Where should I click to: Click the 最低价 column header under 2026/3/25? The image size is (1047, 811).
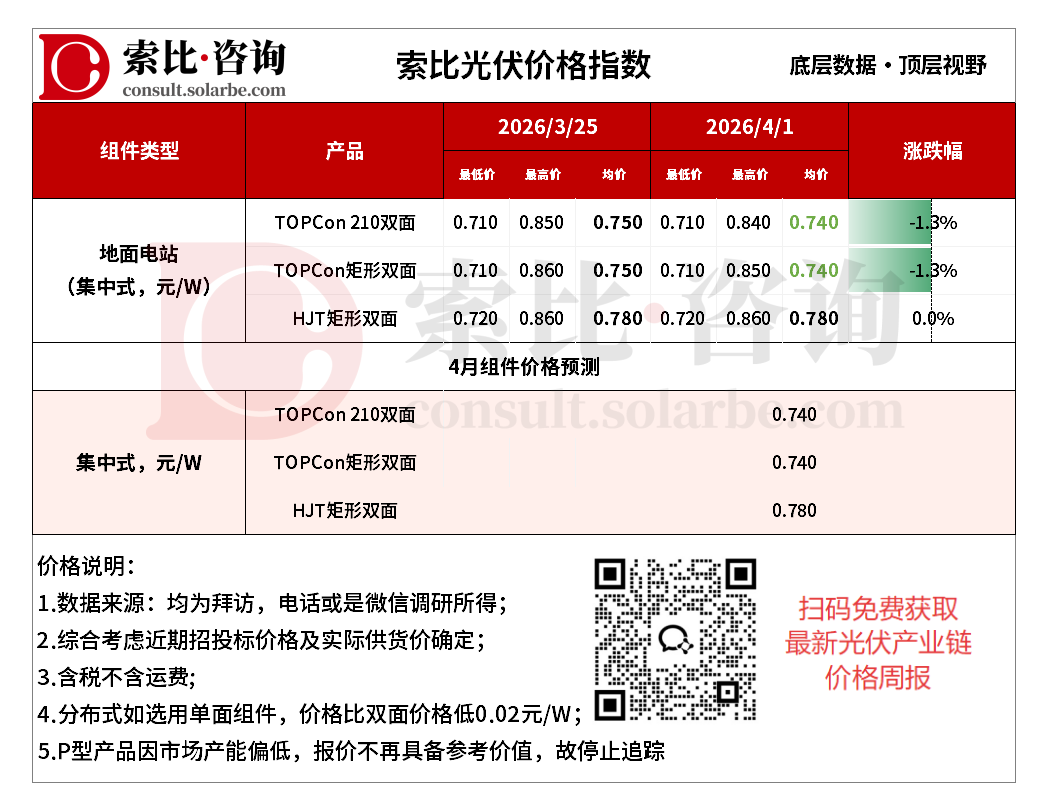pos(475,174)
